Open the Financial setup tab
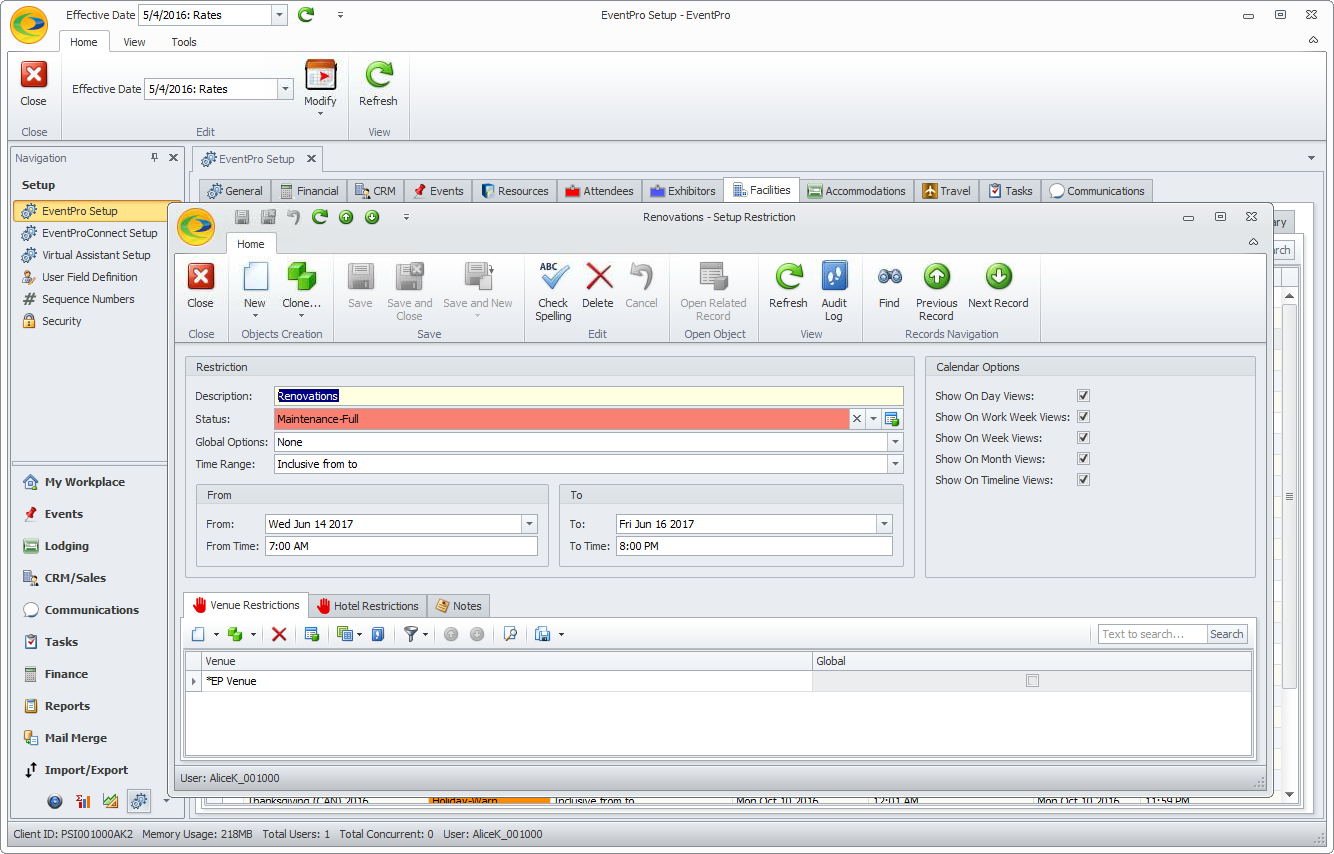Viewport: 1334px width, 854px height. (x=309, y=191)
